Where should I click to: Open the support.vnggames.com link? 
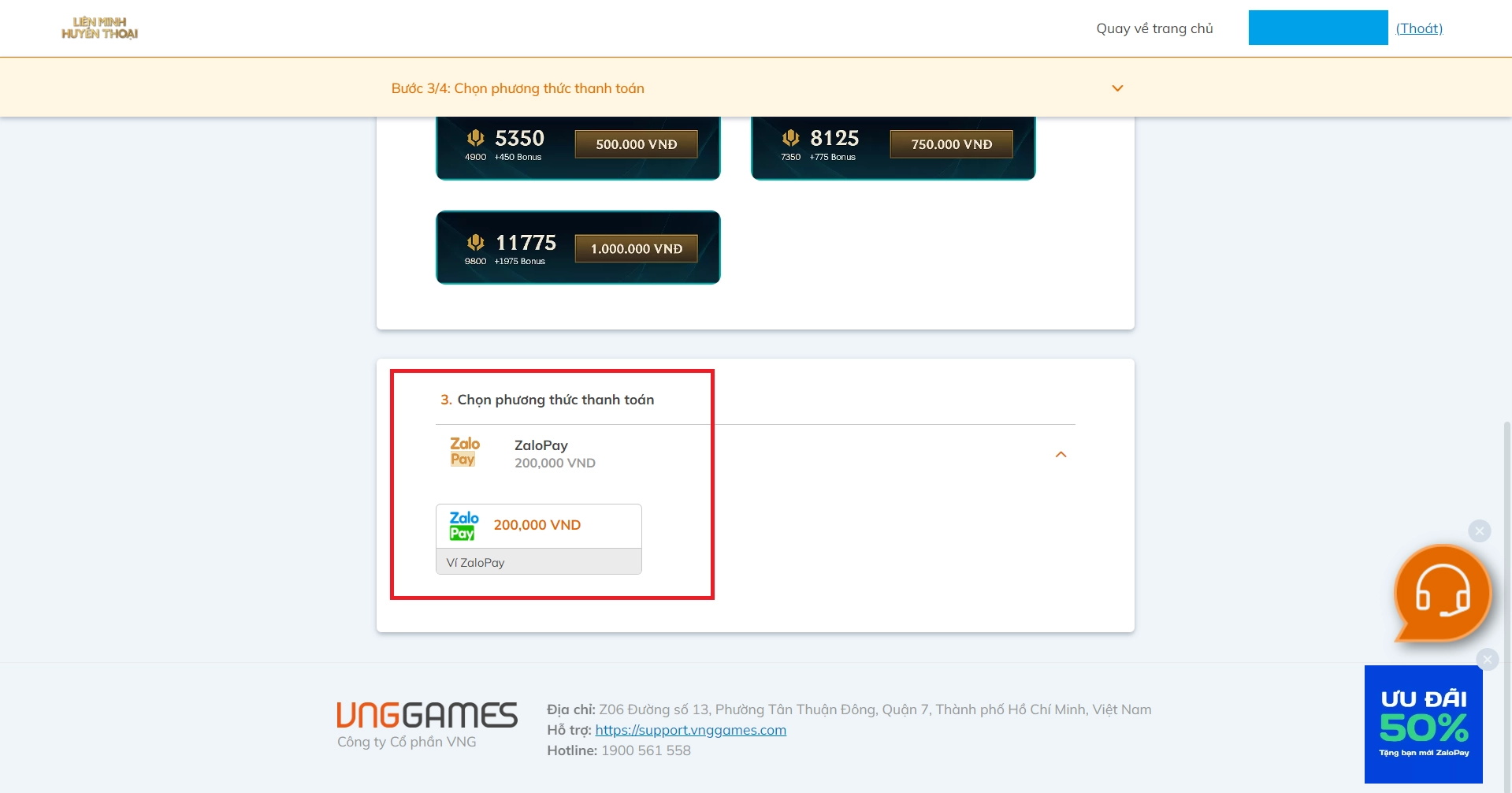tap(690, 730)
